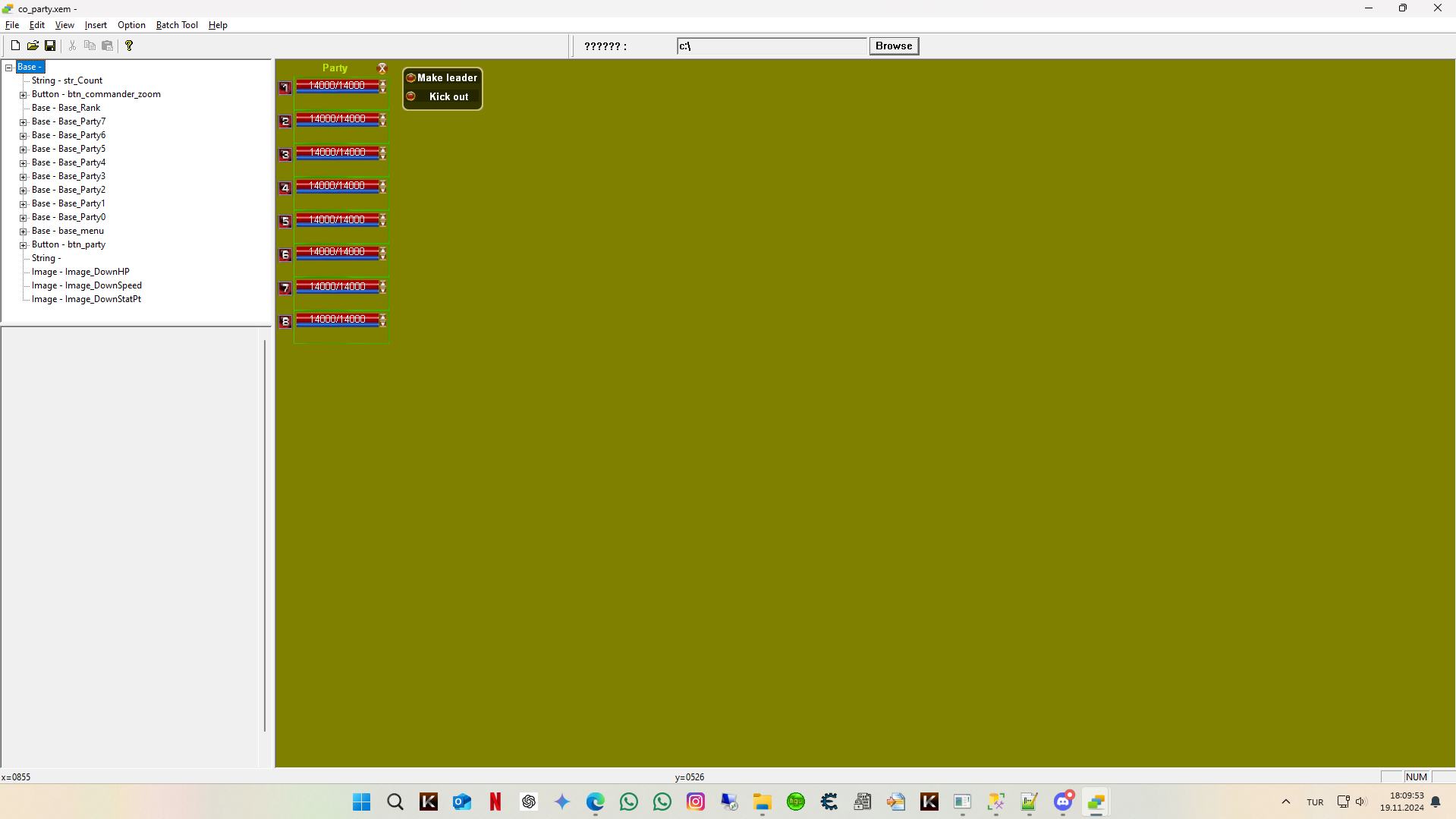Create a new file with the New icon
Viewport: 1456px width, 819px height.
(14, 45)
